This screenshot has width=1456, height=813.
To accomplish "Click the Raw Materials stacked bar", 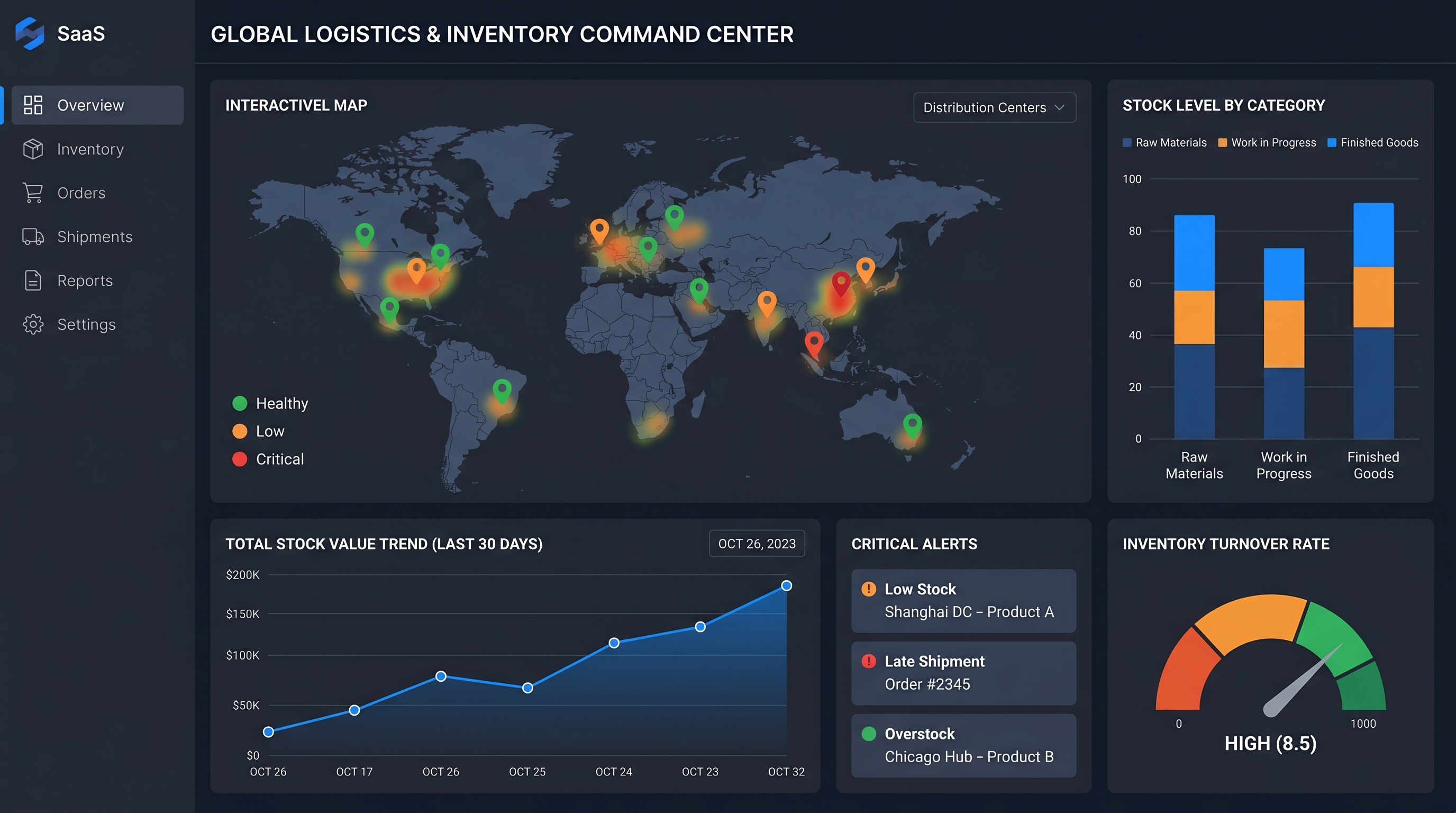I will pyautogui.click(x=1194, y=327).
